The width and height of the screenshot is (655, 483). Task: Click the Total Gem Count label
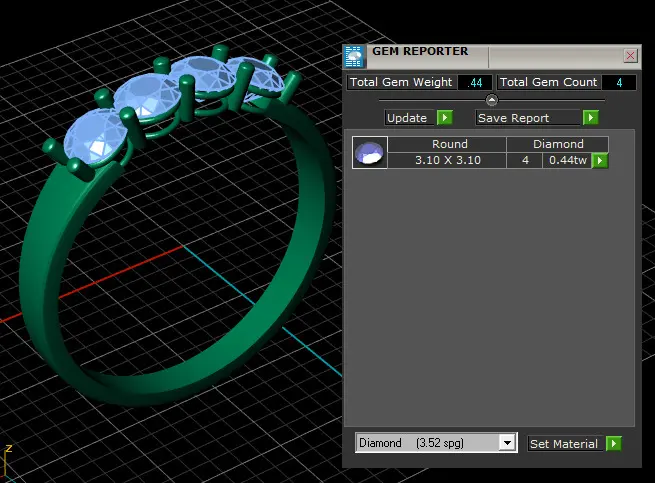point(548,82)
